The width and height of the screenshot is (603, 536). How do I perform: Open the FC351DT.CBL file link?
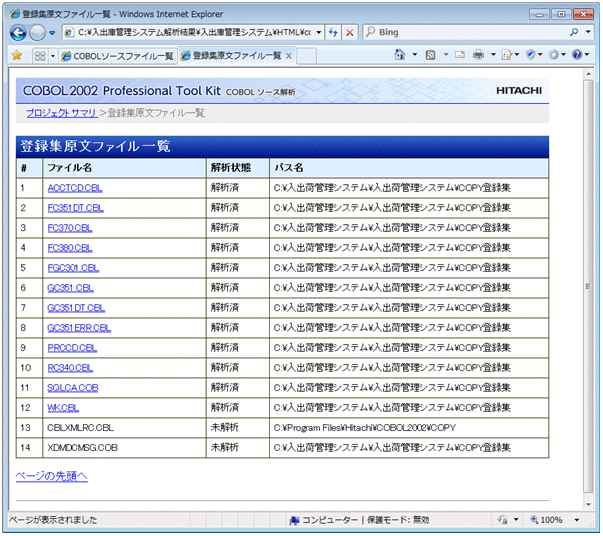[75, 208]
